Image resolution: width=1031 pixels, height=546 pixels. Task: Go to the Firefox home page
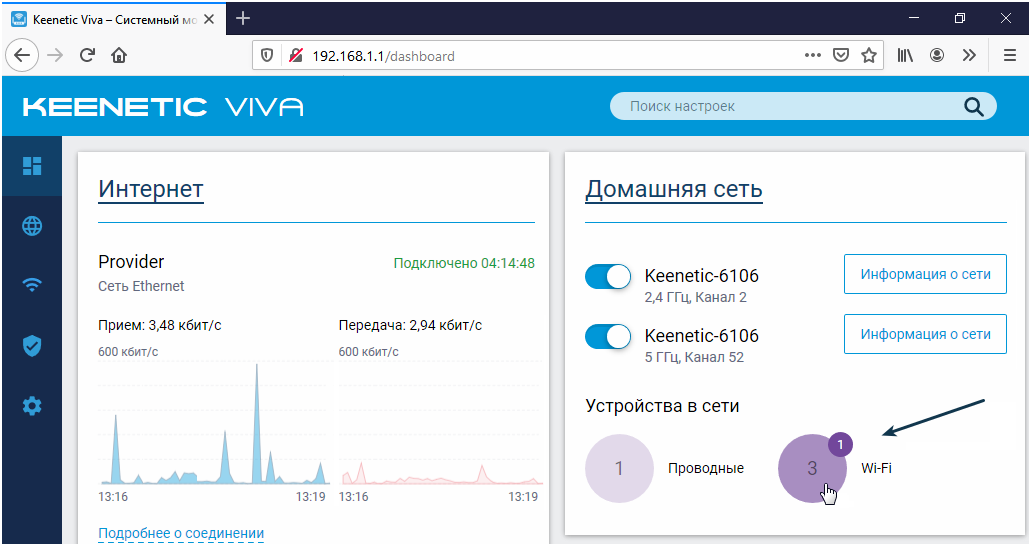click(119, 56)
